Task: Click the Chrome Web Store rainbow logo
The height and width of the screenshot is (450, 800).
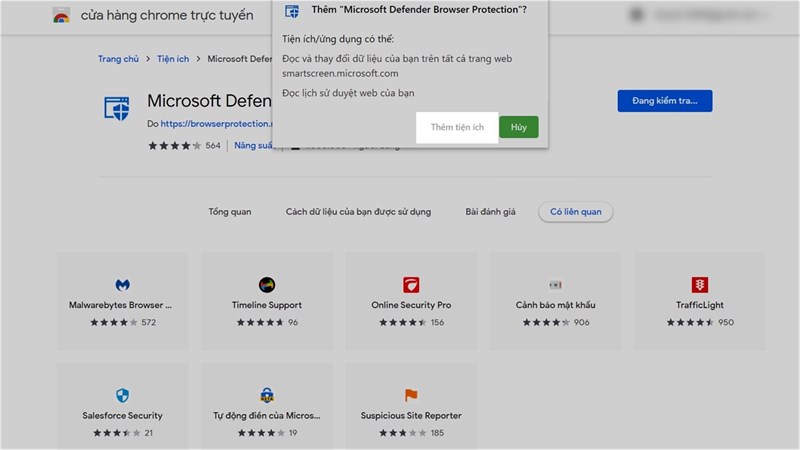Action: pyautogui.click(x=61, y=15)
